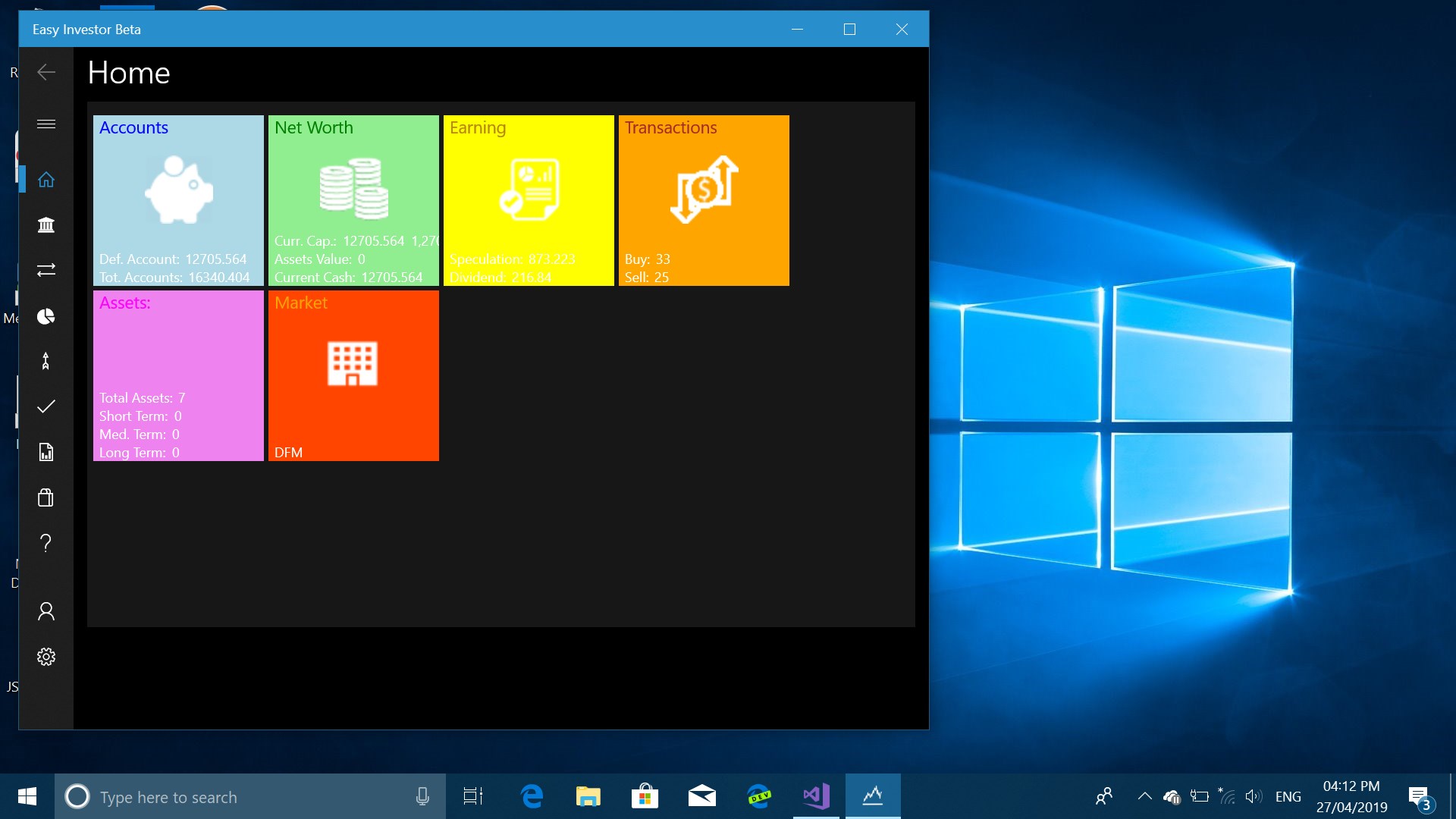Open the yellow Earning tile
This screenshot has height=819, width=1456.
point(529,200)
